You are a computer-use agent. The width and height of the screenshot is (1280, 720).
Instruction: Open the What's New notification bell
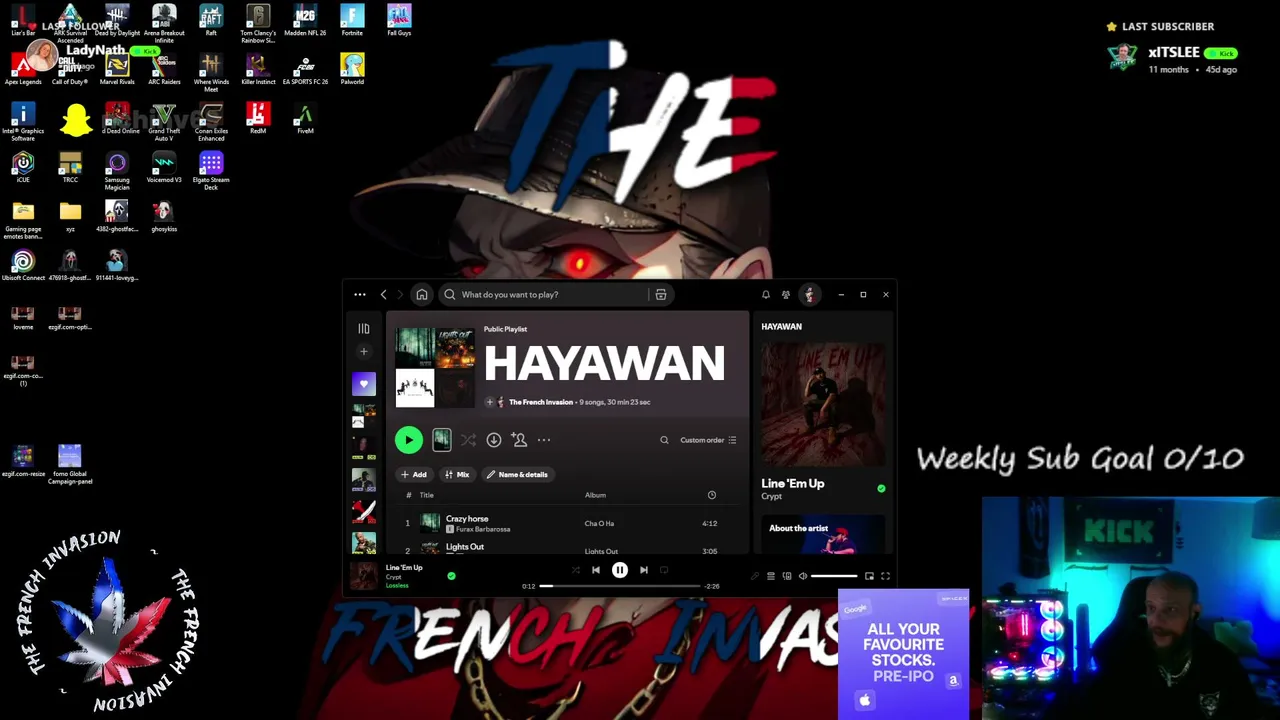pyautogui.click(x=766, y=295)
